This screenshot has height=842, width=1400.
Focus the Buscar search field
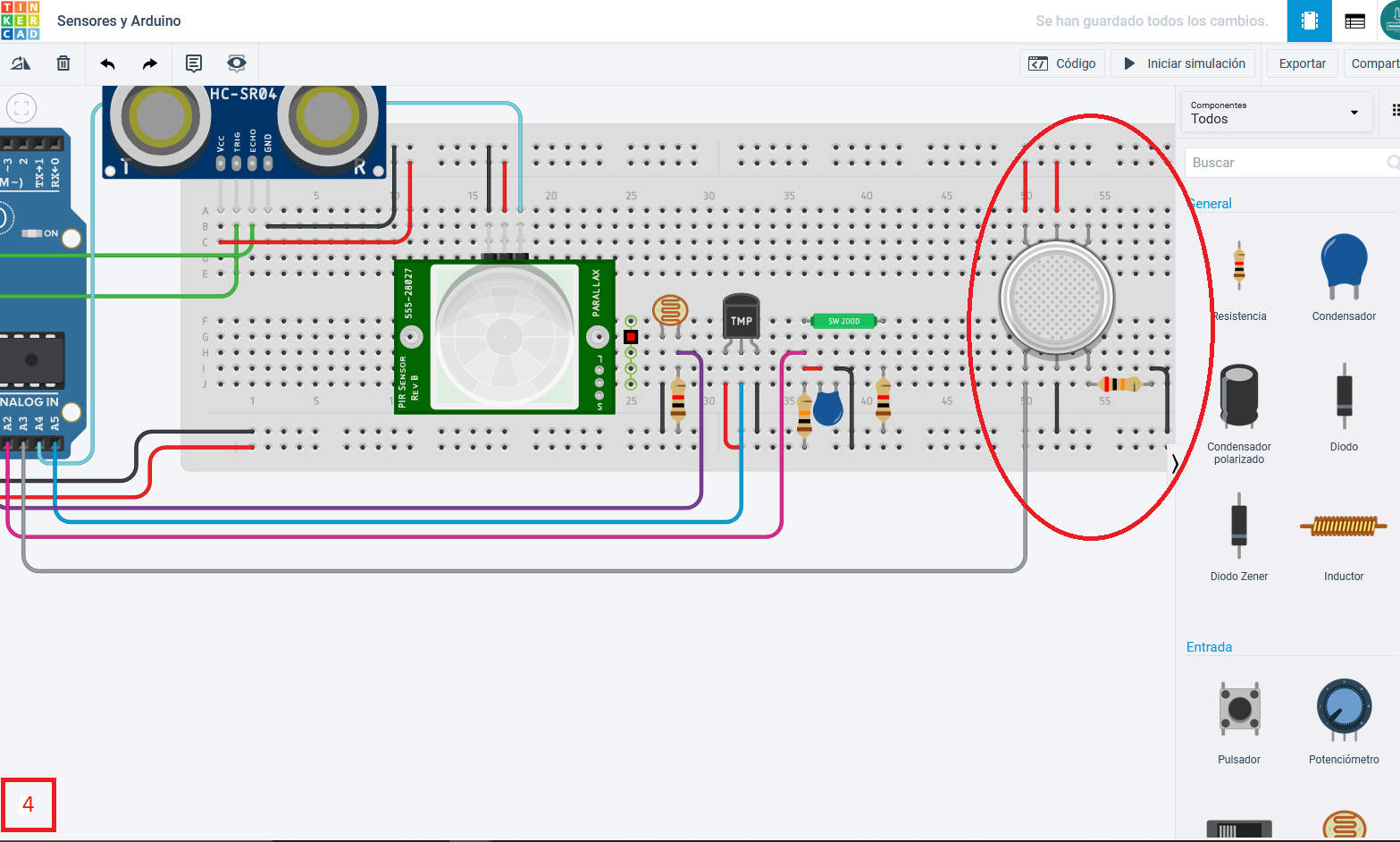[1292, 163]
